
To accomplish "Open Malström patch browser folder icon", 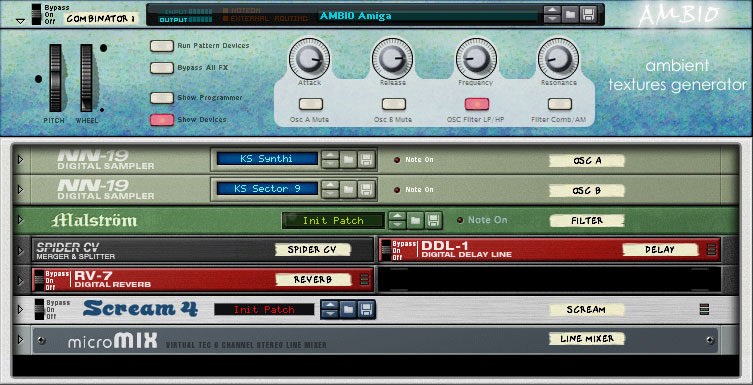I will (415, 220).
